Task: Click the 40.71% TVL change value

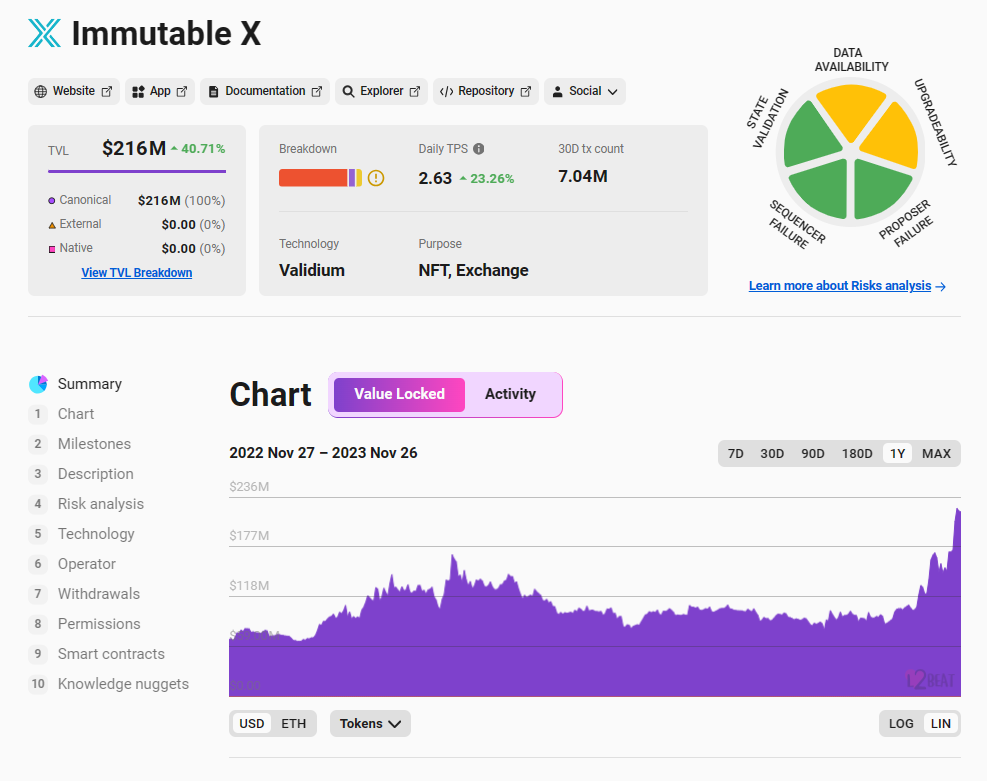Action: point(203,149)
